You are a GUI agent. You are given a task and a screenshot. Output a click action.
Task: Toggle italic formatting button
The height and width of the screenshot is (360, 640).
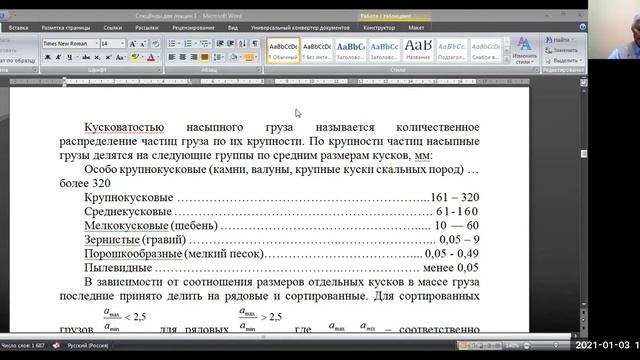pos(58,58)
